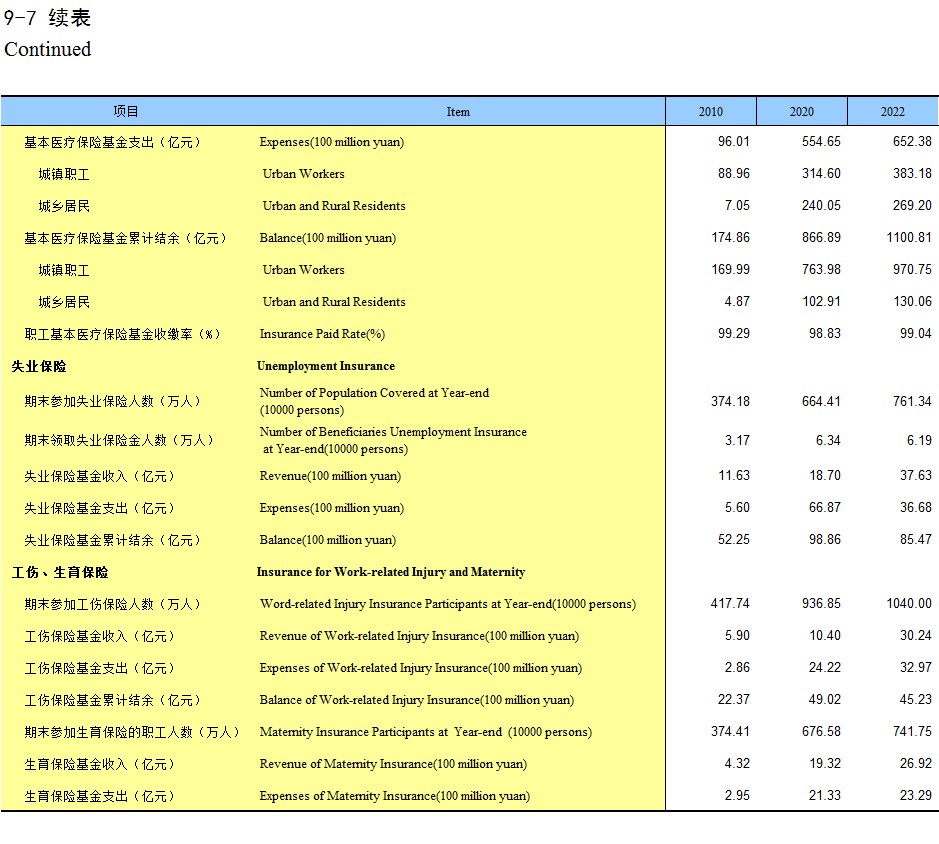
Task: Select the Insurance Paid Rate(%) label
Action: tap(322, 334)
